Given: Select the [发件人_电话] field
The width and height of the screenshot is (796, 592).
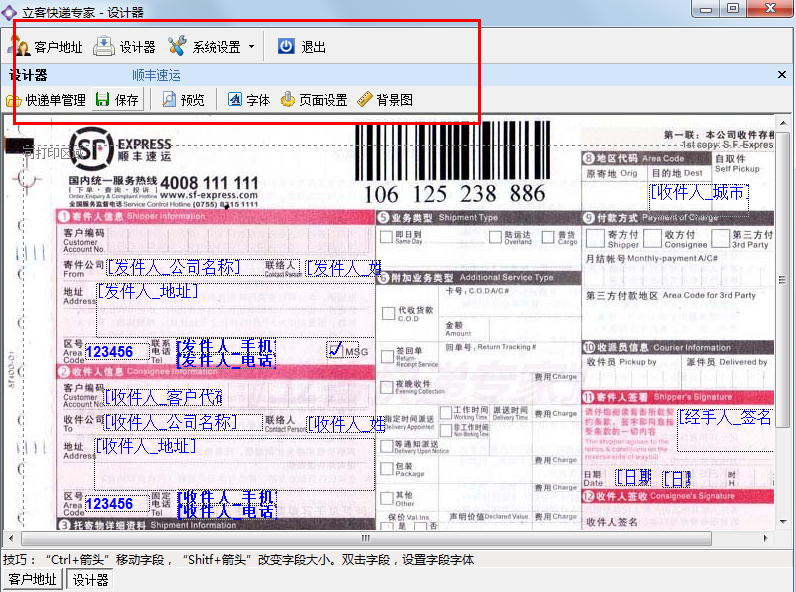Looking at the screenshot, I should (x=226, y=360).
